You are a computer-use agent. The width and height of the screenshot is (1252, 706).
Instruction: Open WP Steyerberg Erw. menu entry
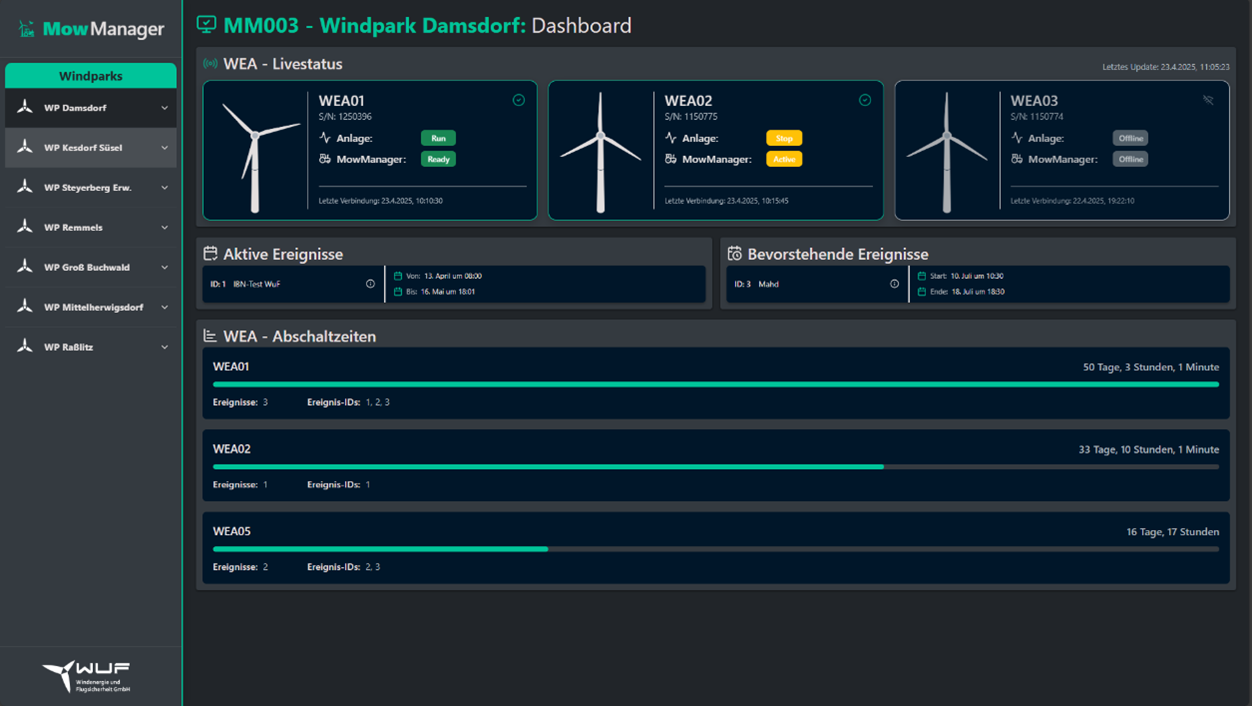pyautogui.click(x=88, y=188)
